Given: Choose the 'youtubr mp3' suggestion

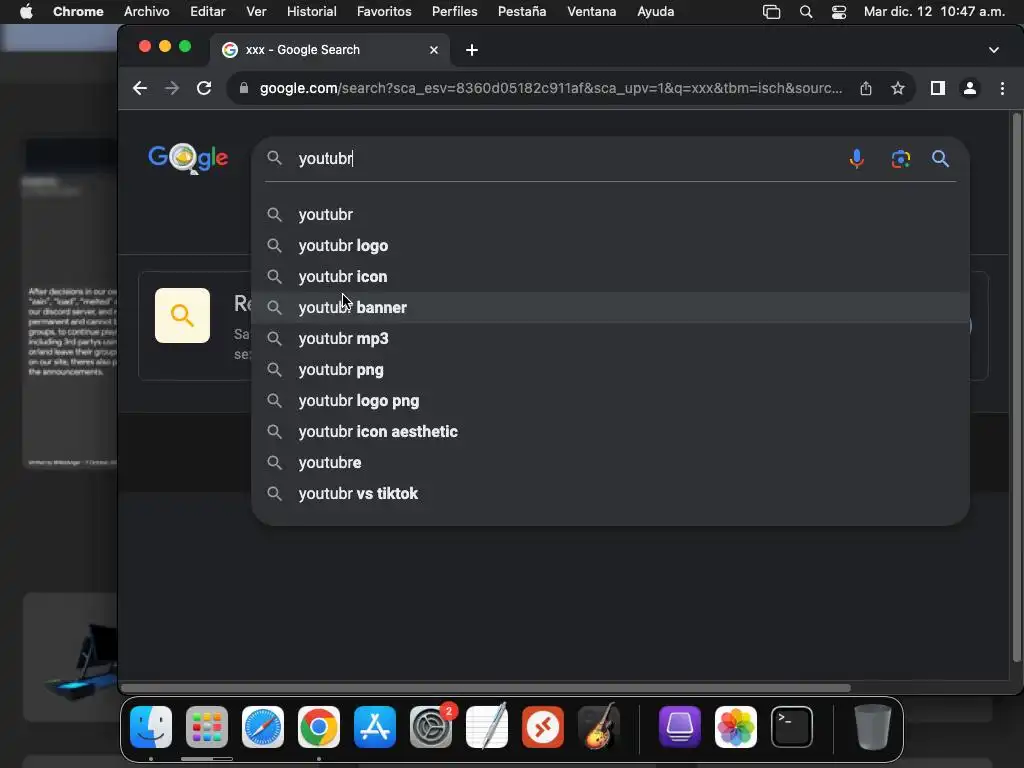Looking at the screenshot, I should click(x=611, y=339).
